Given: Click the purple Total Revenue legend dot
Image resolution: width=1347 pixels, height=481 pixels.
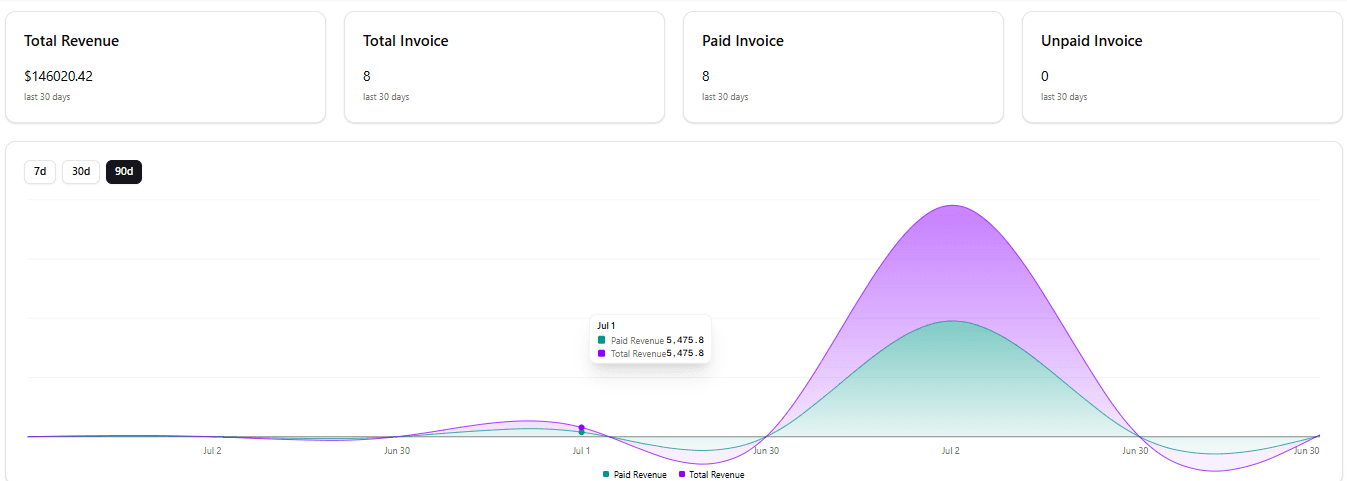Looking at the screenshot, I should (682, 474).
